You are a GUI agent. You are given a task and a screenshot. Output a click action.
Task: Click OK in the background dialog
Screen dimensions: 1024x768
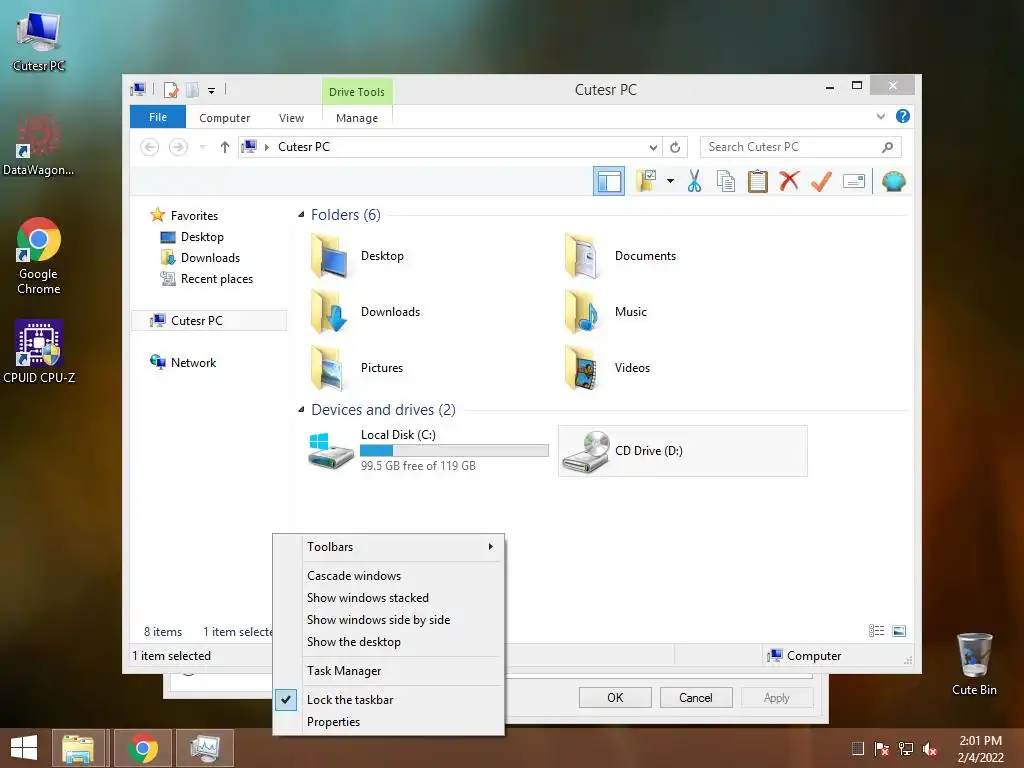(x=615, y=697)
